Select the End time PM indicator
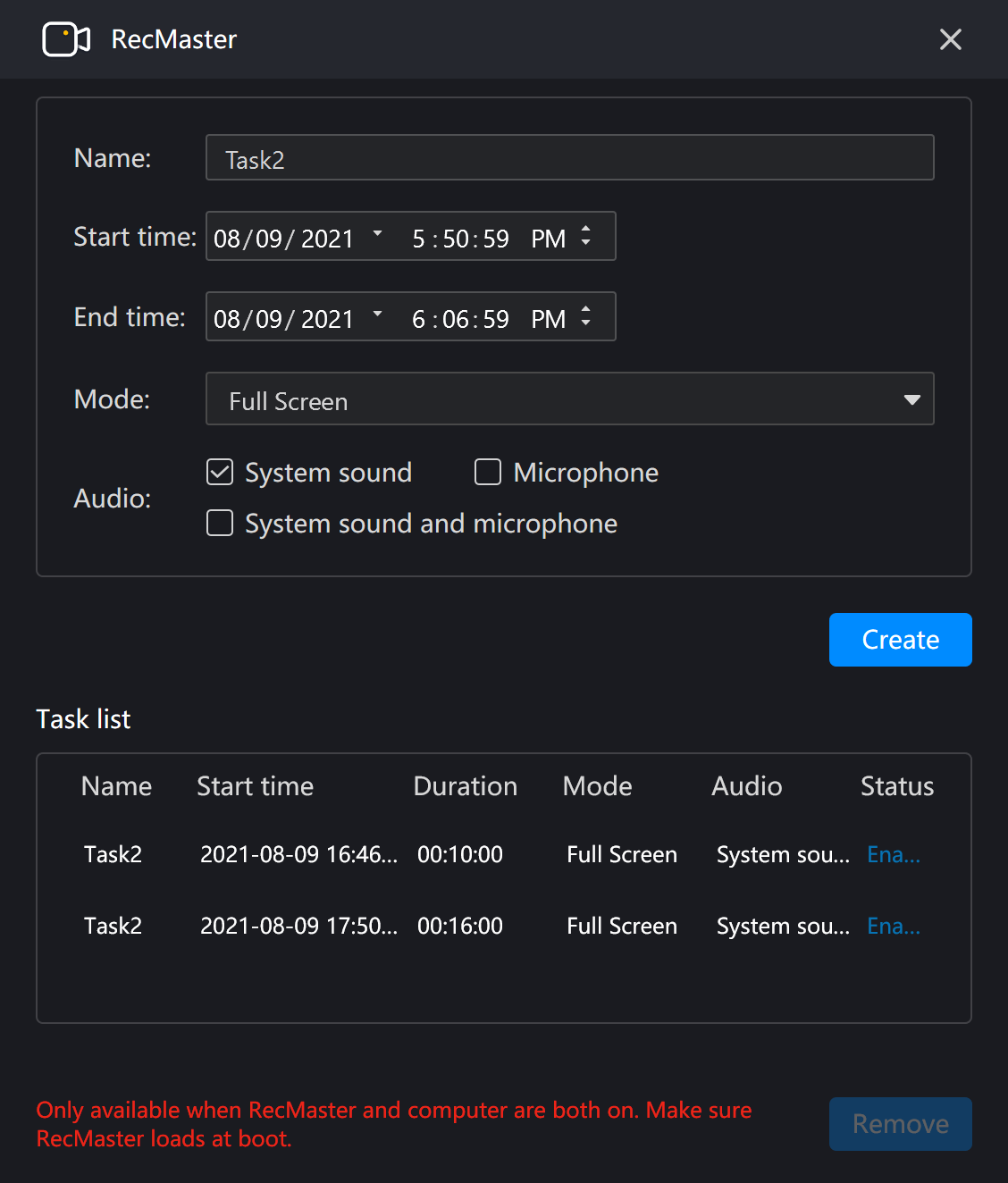Viewport: 1008px width, 1183px height. (x=549, y=319)
